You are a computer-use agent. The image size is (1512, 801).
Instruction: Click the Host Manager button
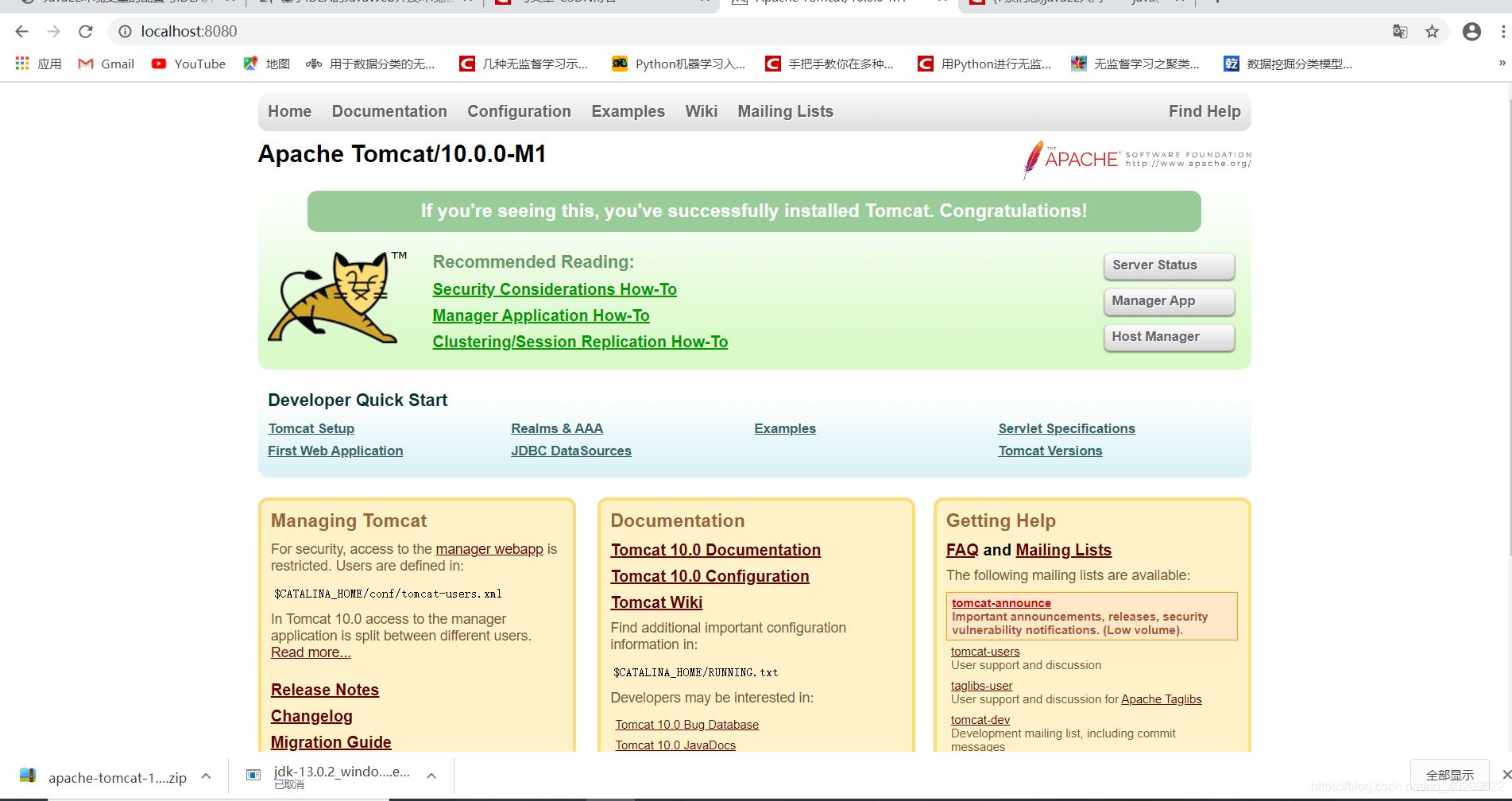pos(1169,337)
